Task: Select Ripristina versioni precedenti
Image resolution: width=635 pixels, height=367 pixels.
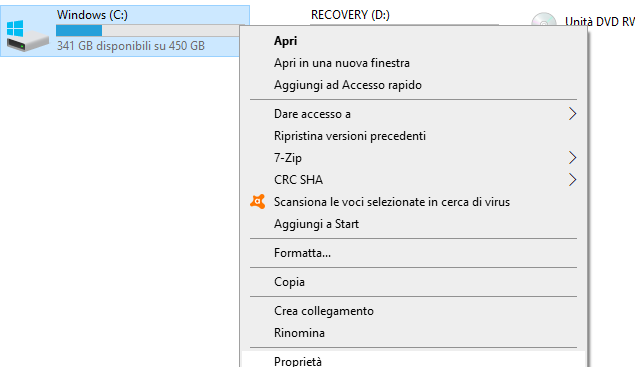Action: pyautogui.click(x=413, y=136)
